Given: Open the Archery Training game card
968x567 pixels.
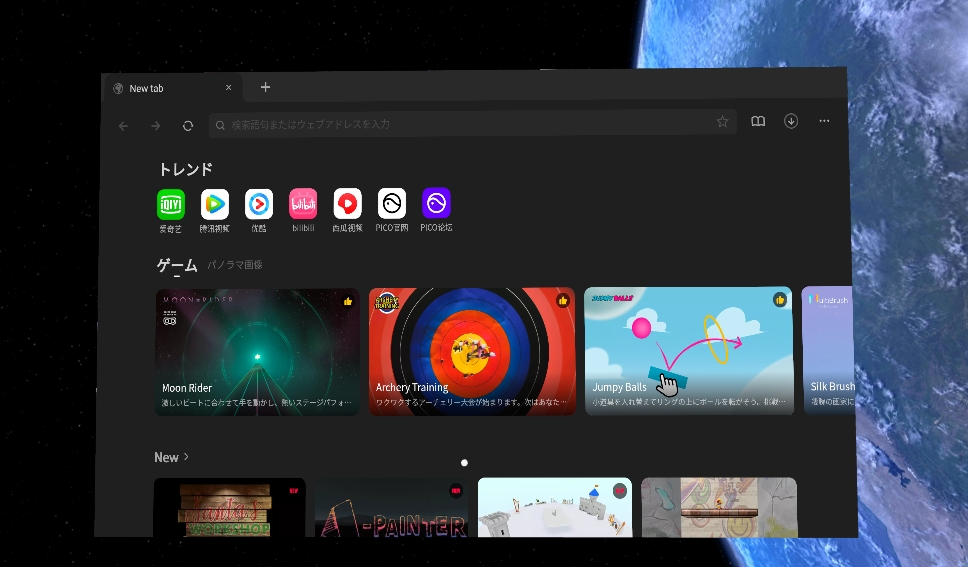Looking at the screenshot, I should coord(472,351).
